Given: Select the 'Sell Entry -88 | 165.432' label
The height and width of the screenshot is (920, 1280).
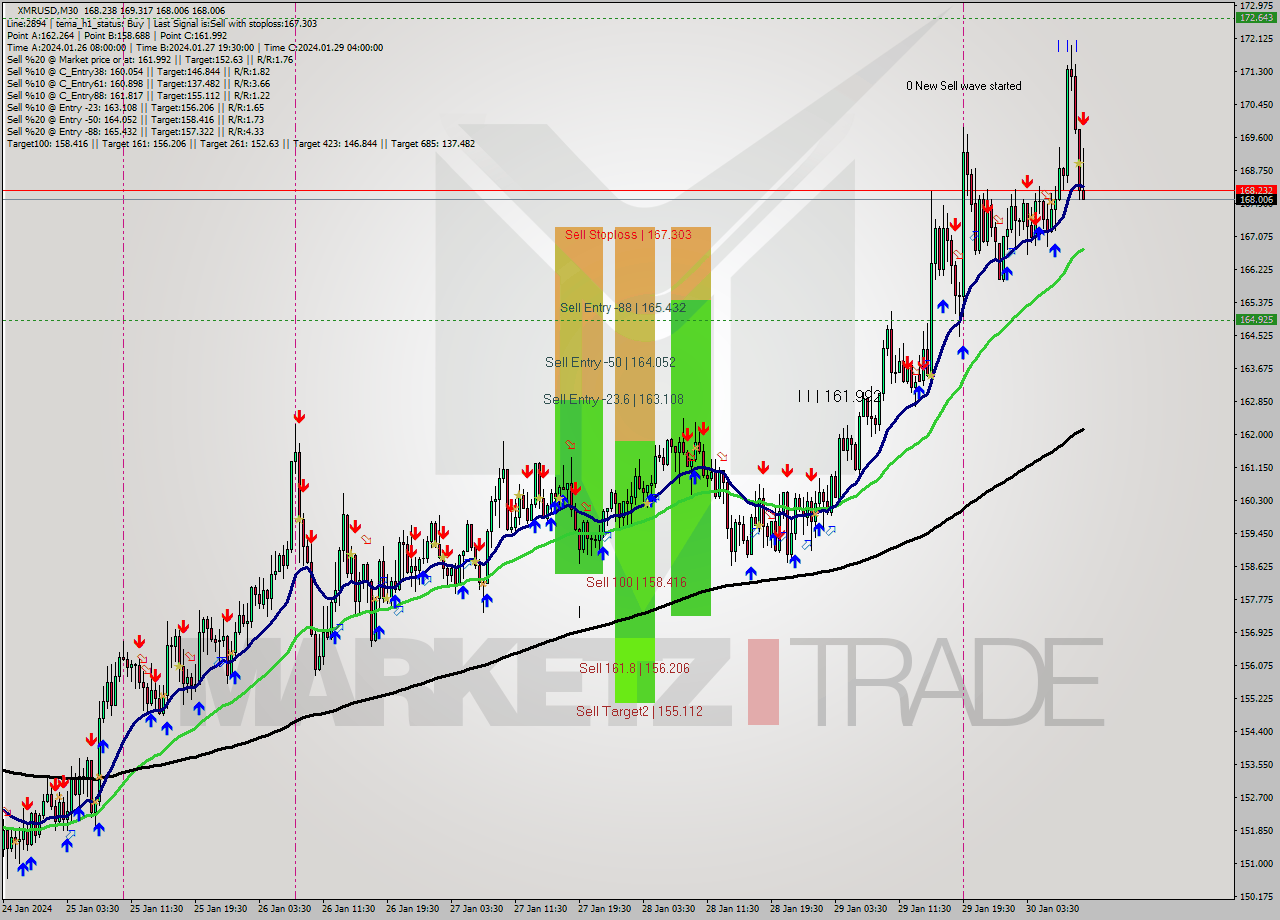Looking at the screenshot, I should 623,308.
